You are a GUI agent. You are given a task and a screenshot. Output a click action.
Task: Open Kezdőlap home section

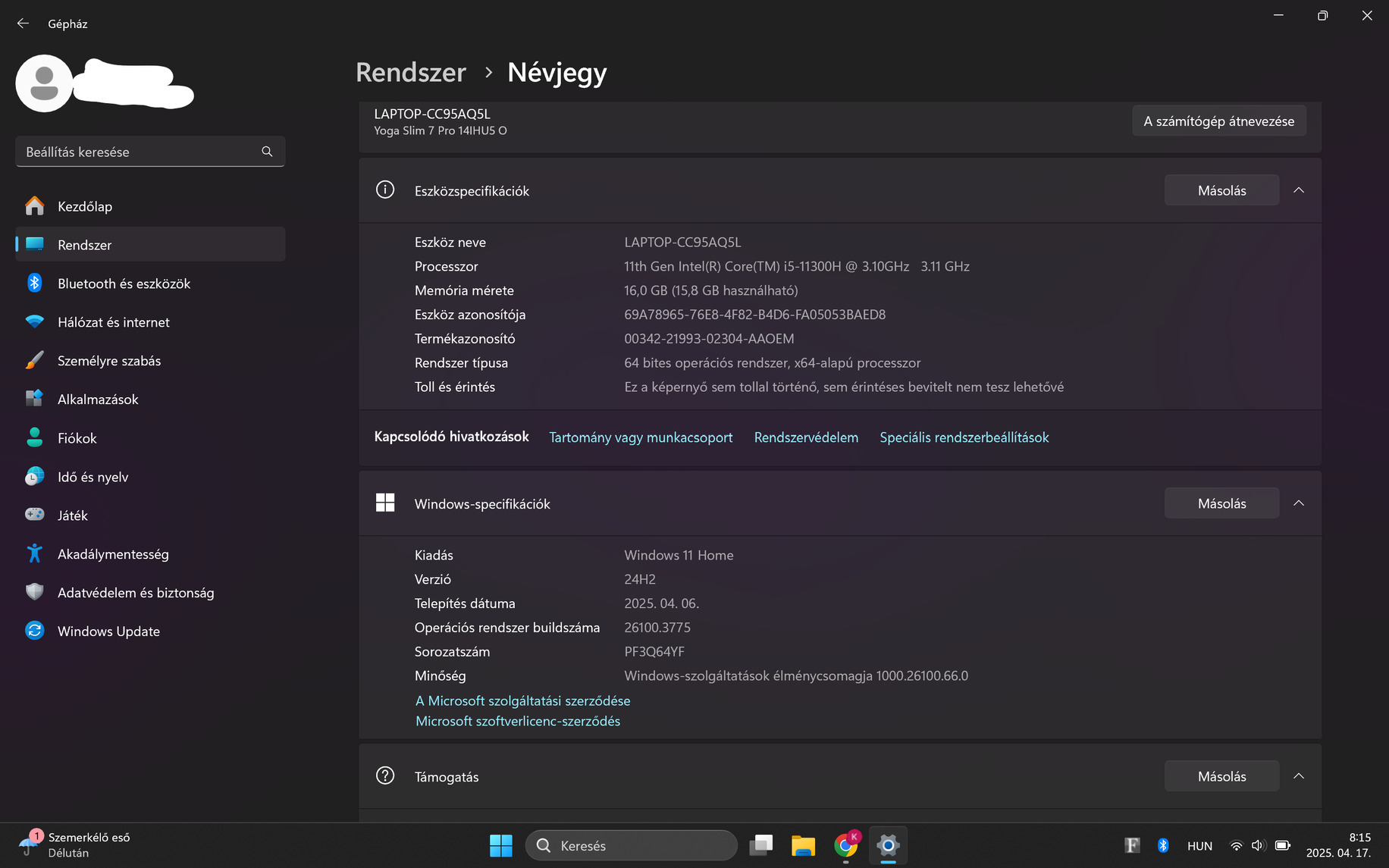pos(150,206)
